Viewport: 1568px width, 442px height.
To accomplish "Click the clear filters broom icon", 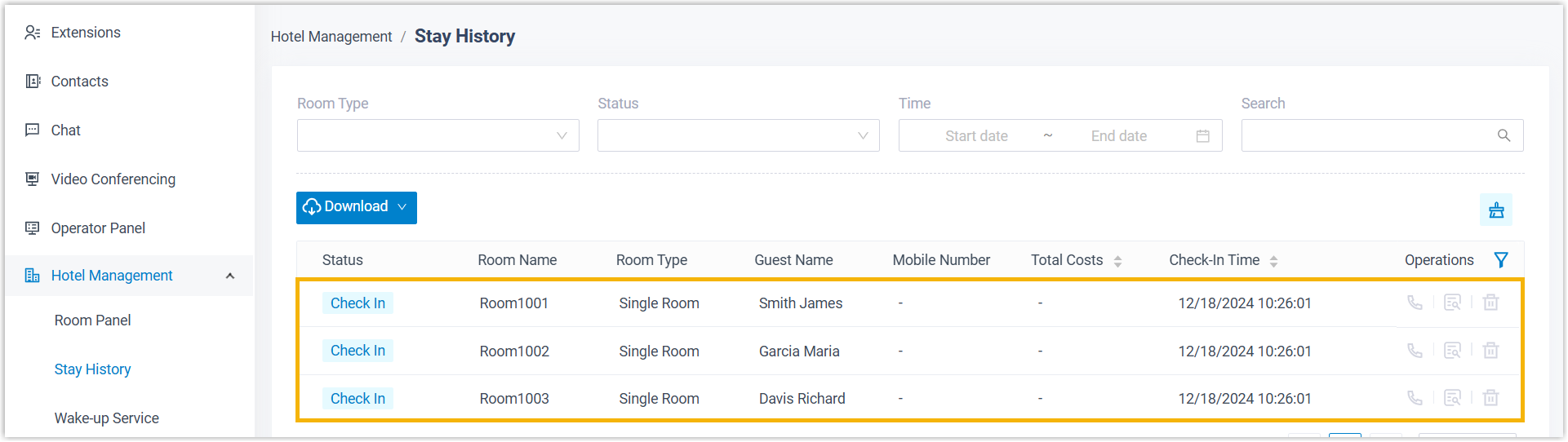I will pyautogui.click(x=1496, y=210).
